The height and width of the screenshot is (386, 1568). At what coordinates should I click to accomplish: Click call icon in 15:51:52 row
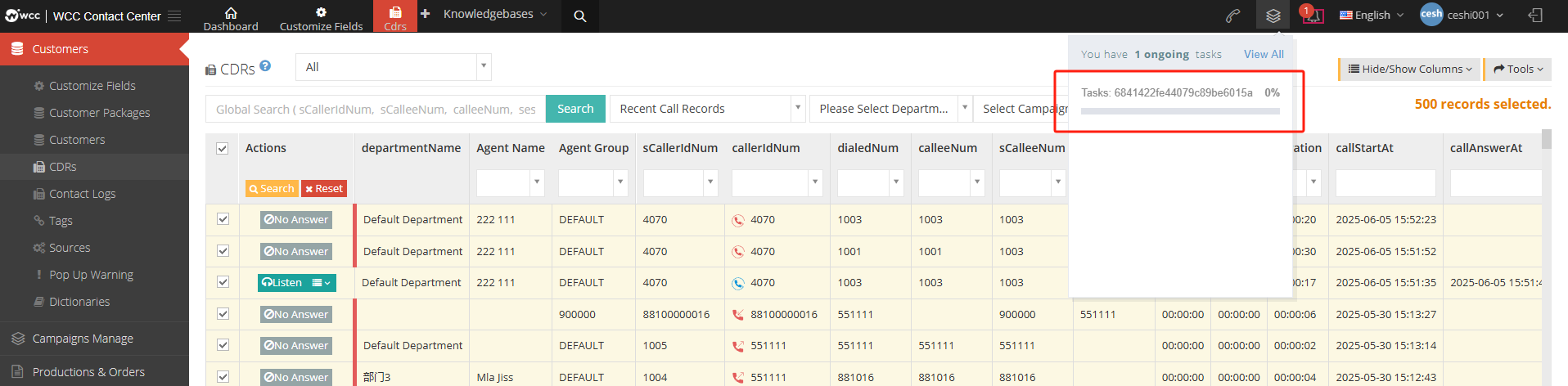[x=738, y=252]
